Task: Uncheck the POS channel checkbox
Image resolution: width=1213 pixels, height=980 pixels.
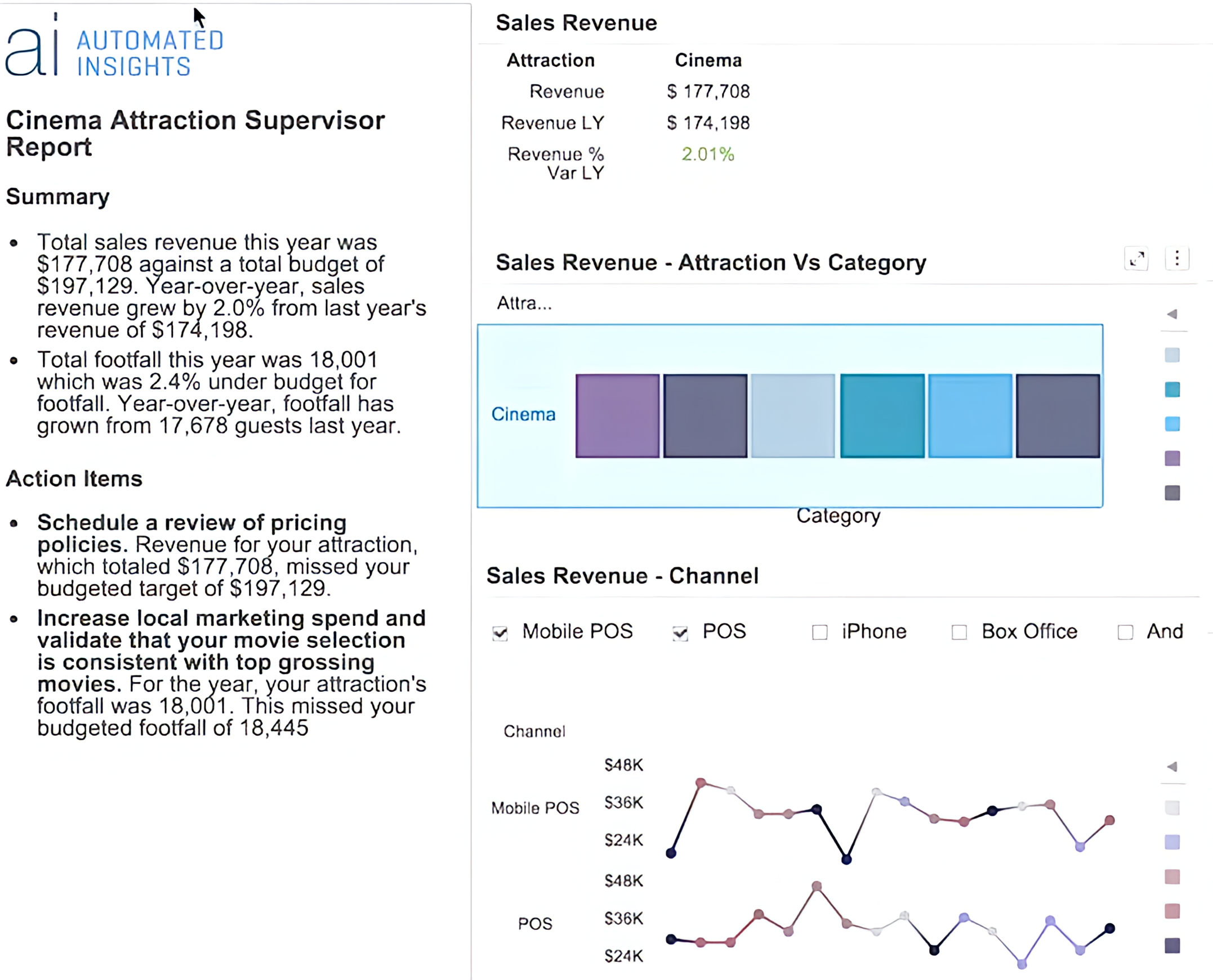Action: 680,633
